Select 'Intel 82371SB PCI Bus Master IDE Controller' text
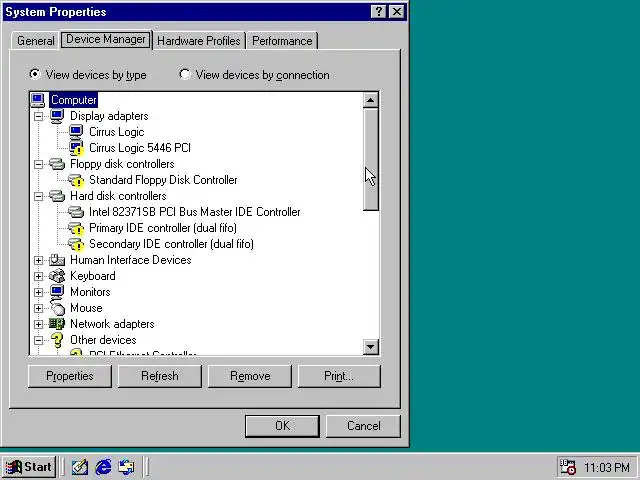This screenshot has height=480, width=640. [195, 212]
